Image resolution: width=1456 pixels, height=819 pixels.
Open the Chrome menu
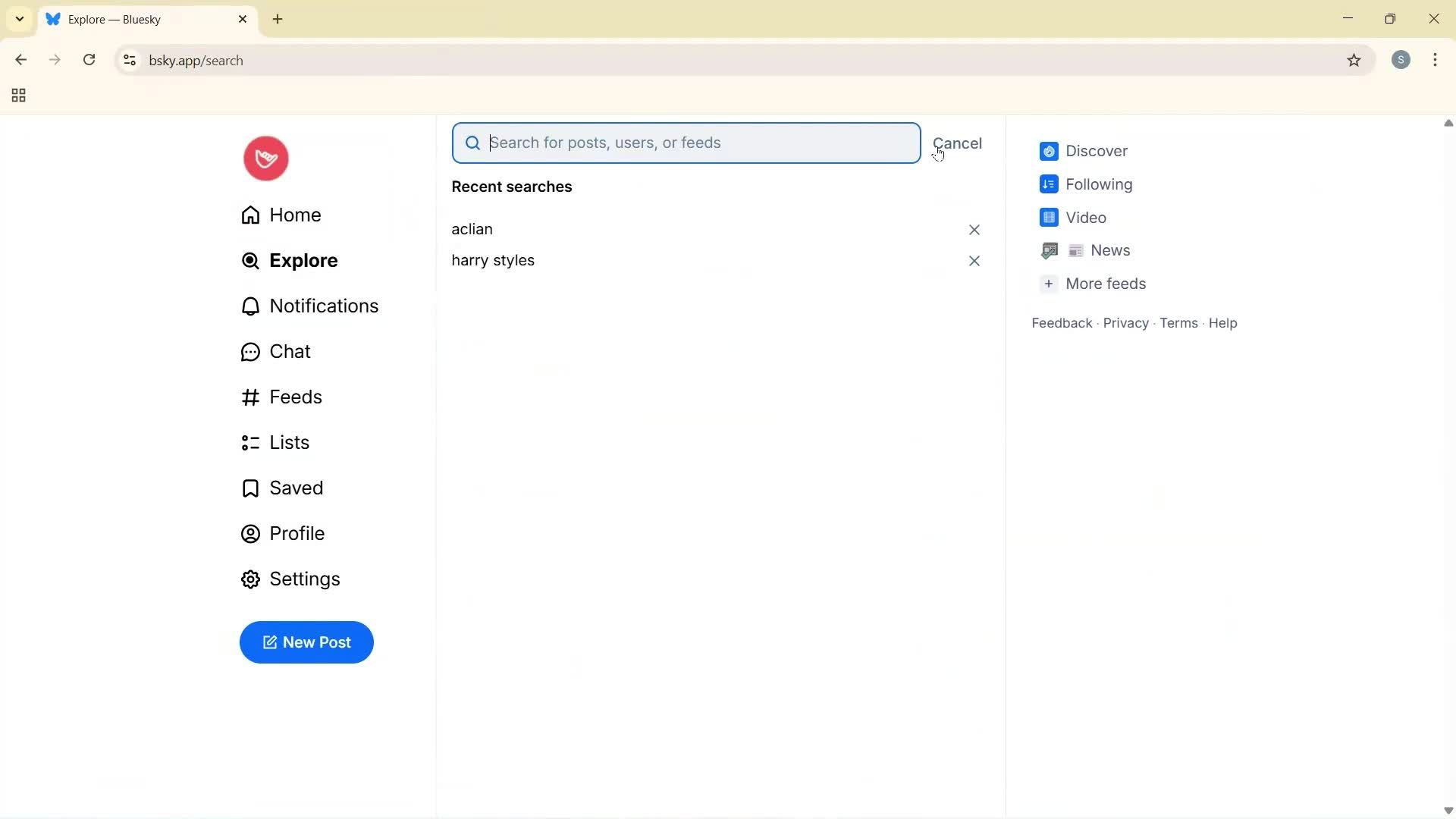(1436, 60)
